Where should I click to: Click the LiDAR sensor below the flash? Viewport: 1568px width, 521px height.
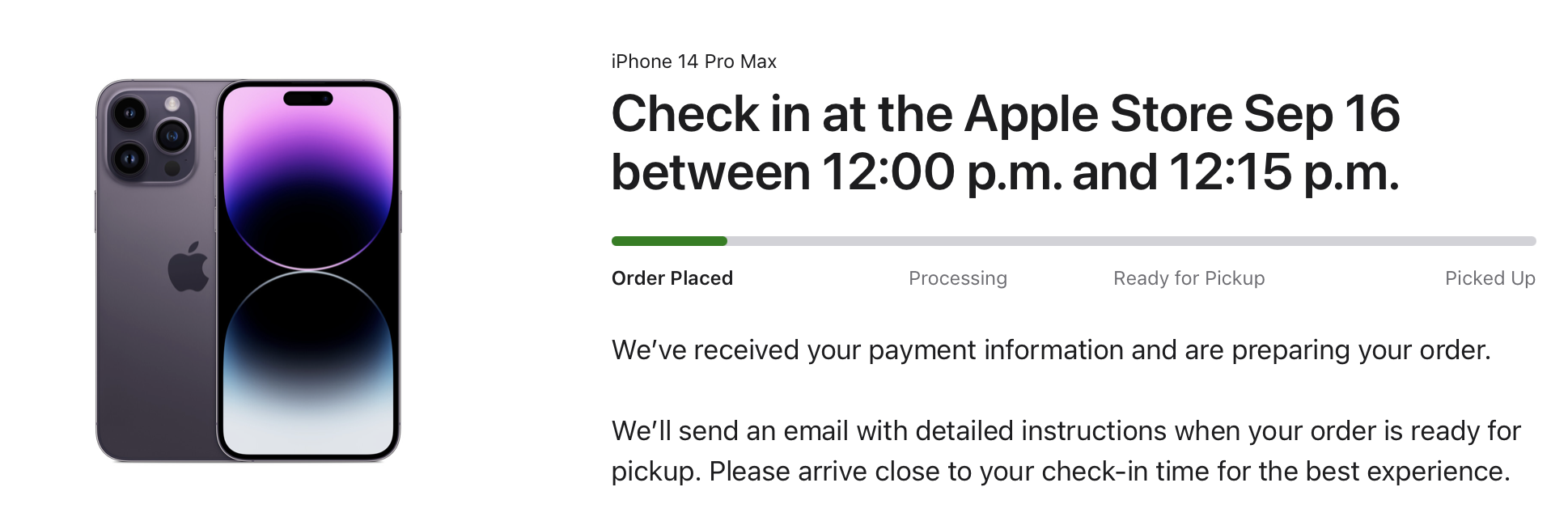click(172, 168)
